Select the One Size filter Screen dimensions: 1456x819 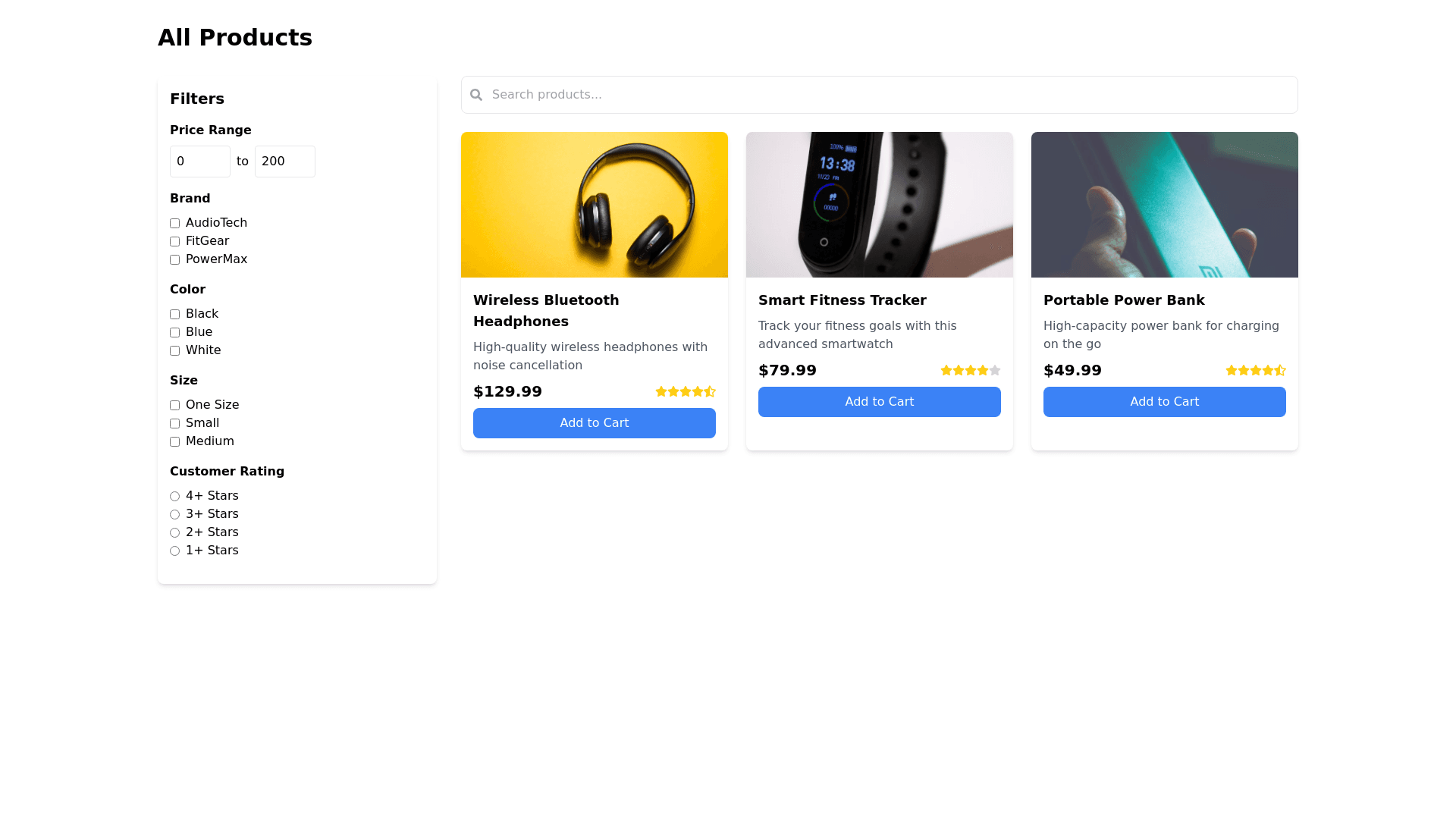[x=175, y=406]
